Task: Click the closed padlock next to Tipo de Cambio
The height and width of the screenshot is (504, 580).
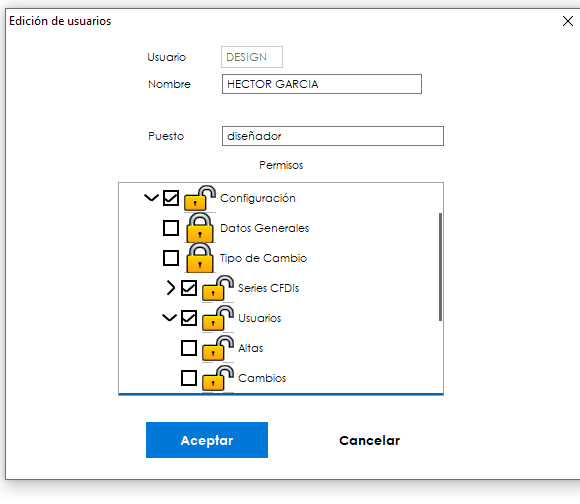Action: 200,258
